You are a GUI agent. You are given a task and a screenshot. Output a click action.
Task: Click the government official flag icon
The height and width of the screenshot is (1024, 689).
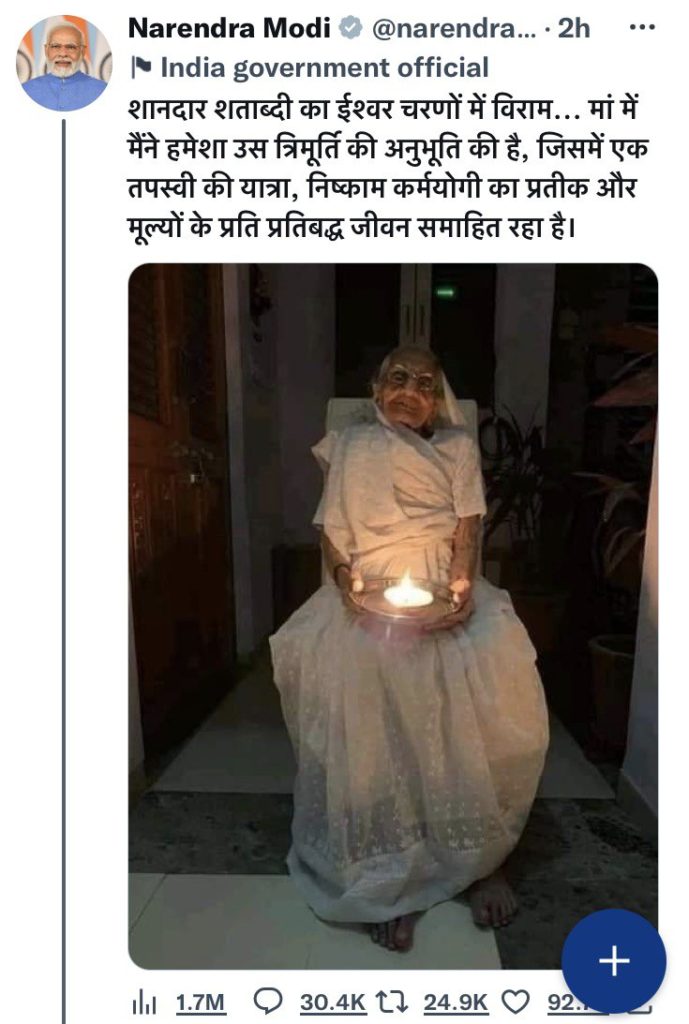(141, 67)
